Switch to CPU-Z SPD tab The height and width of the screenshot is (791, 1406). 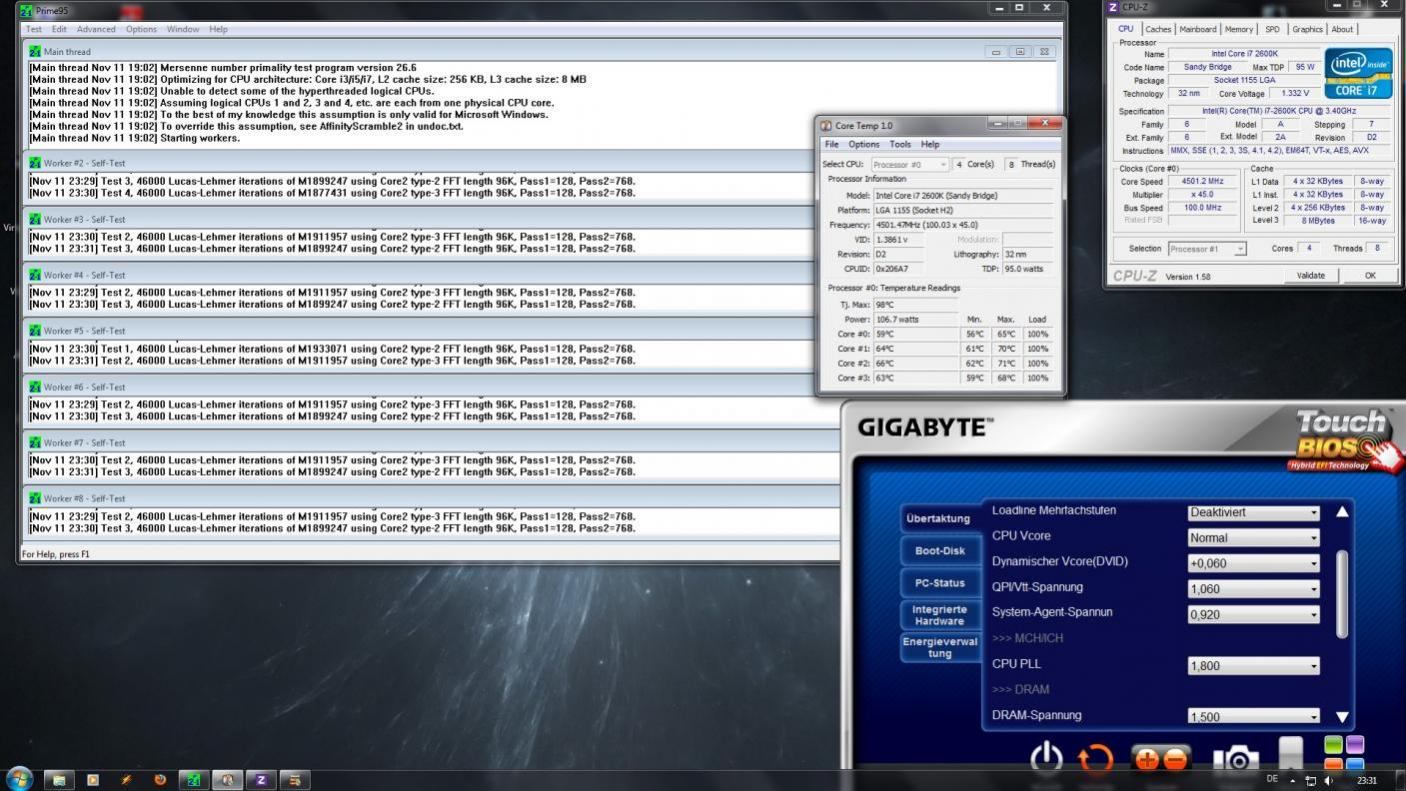pos(1272,29)
